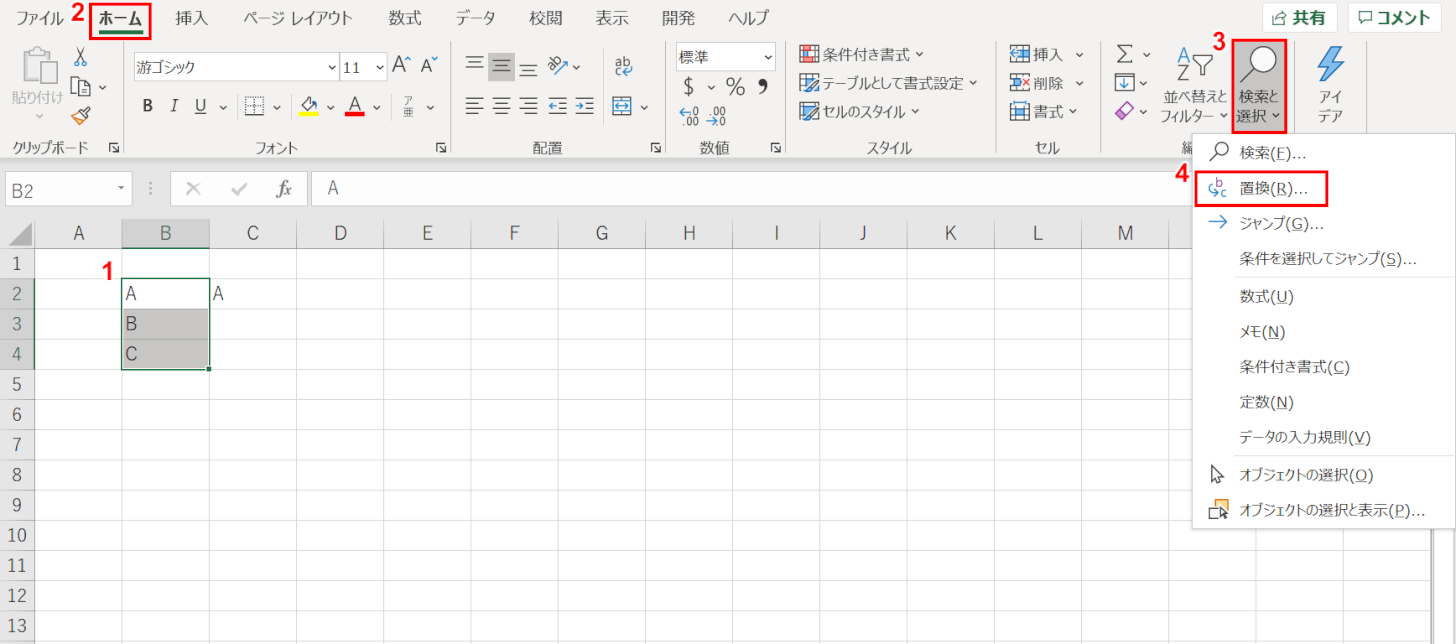The height and width of the screenshot is (644, 1456).
Task: Open the 游ゴシック font name dropdown
Action: [332, 67]
